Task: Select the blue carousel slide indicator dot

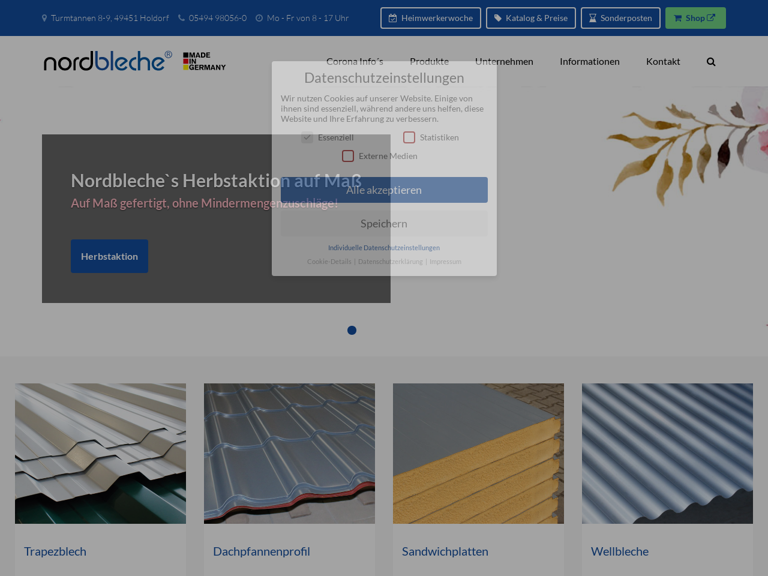Action: point(352,330)
